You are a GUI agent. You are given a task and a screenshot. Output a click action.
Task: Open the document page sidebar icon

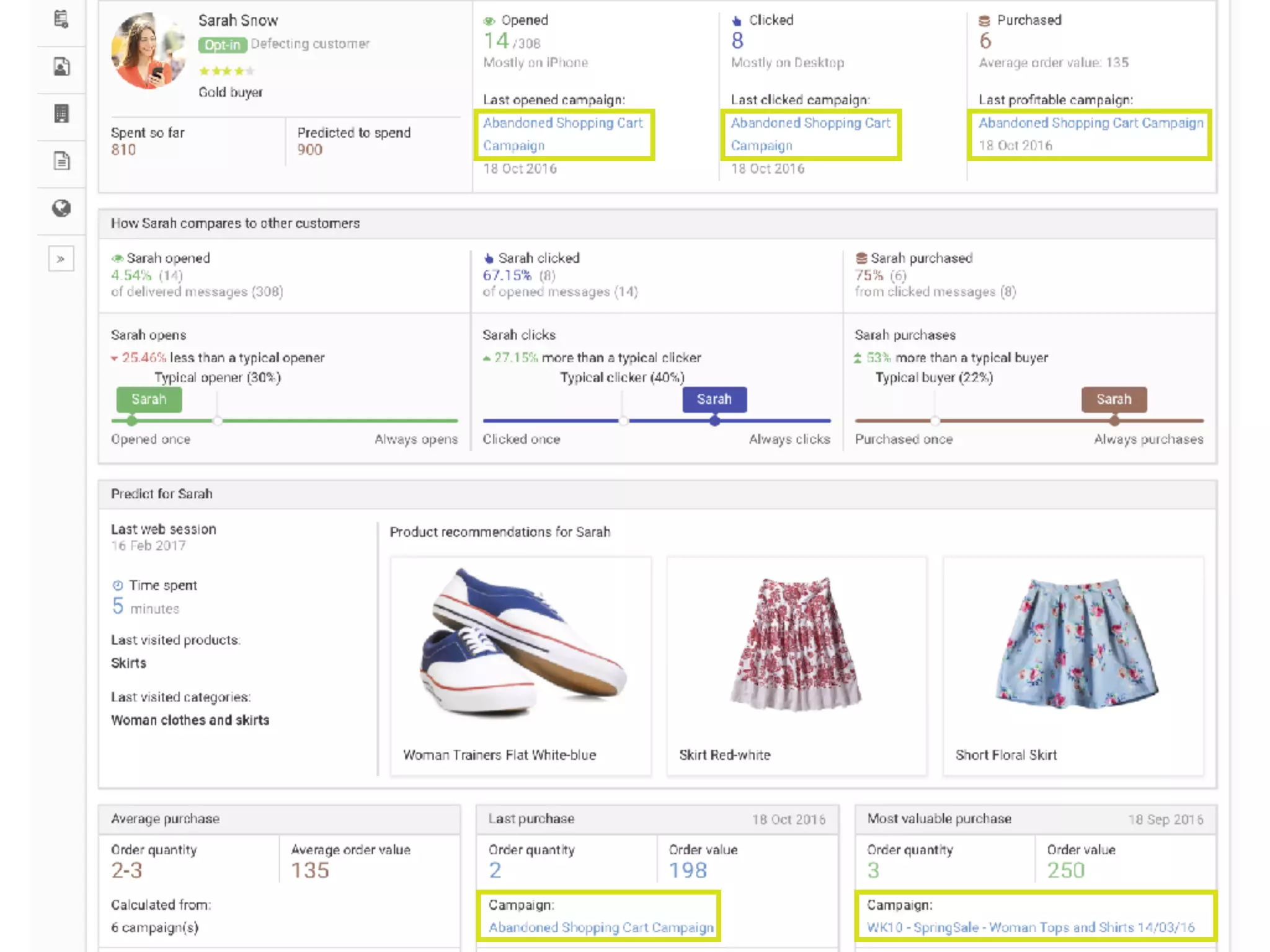(x=61, y=161)
